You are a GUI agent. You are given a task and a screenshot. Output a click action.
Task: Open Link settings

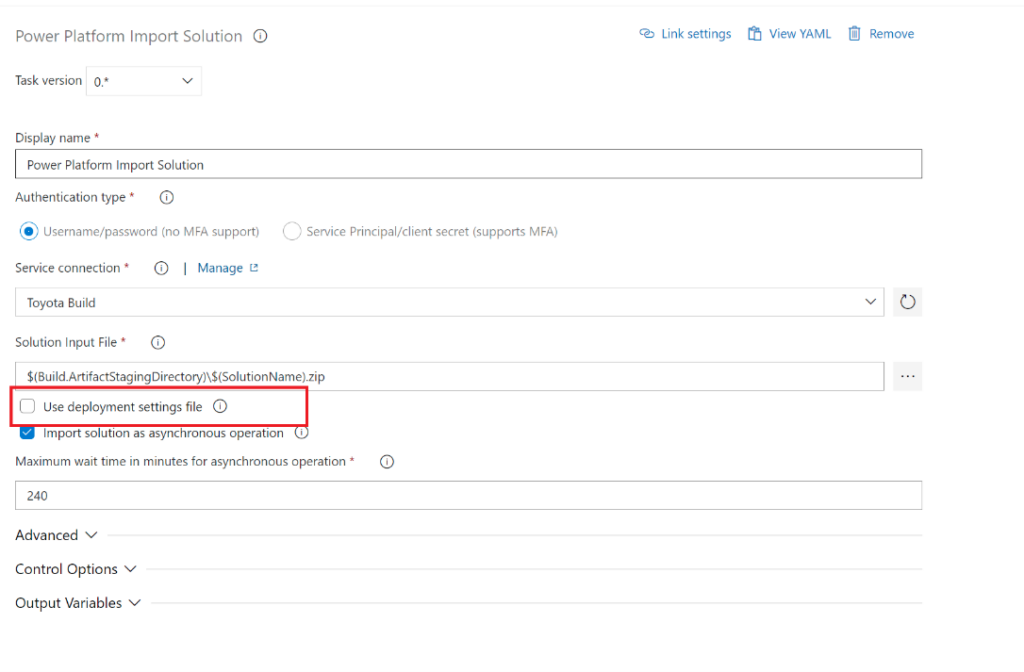(x=685, y=34)
